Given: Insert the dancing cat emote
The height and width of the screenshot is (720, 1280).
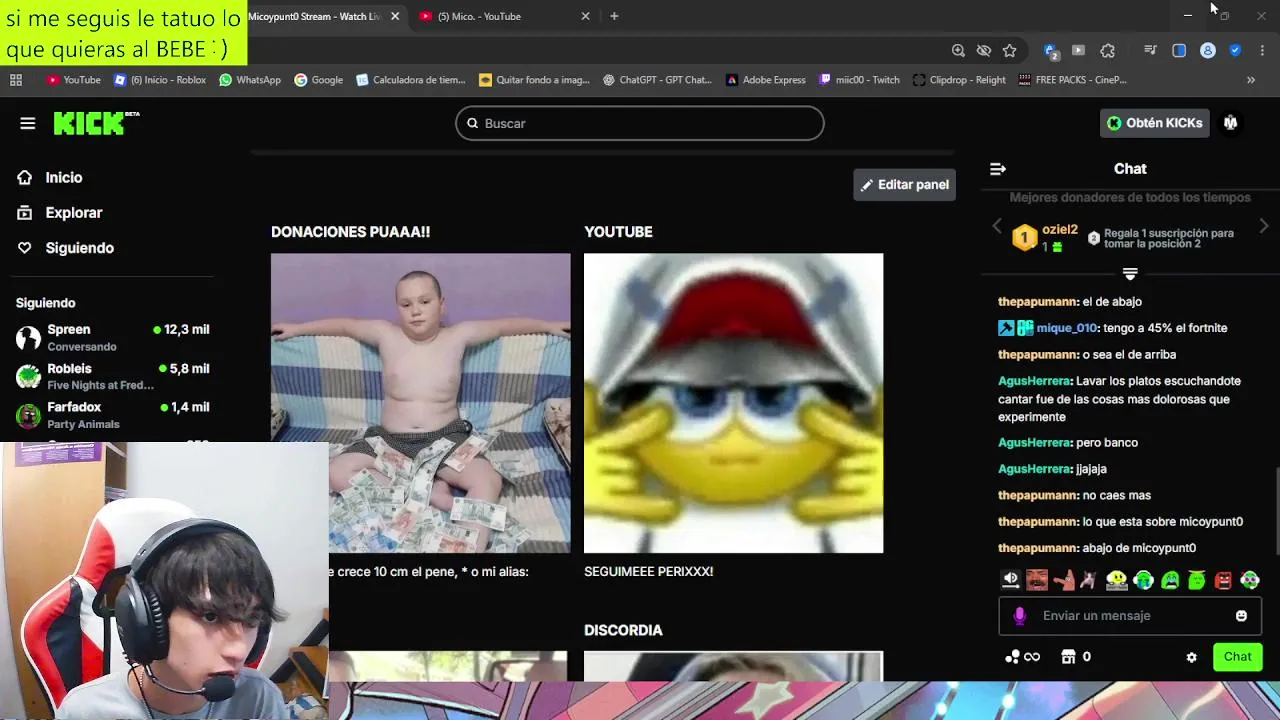Looking at the screenshot, I should (1089, 580).
